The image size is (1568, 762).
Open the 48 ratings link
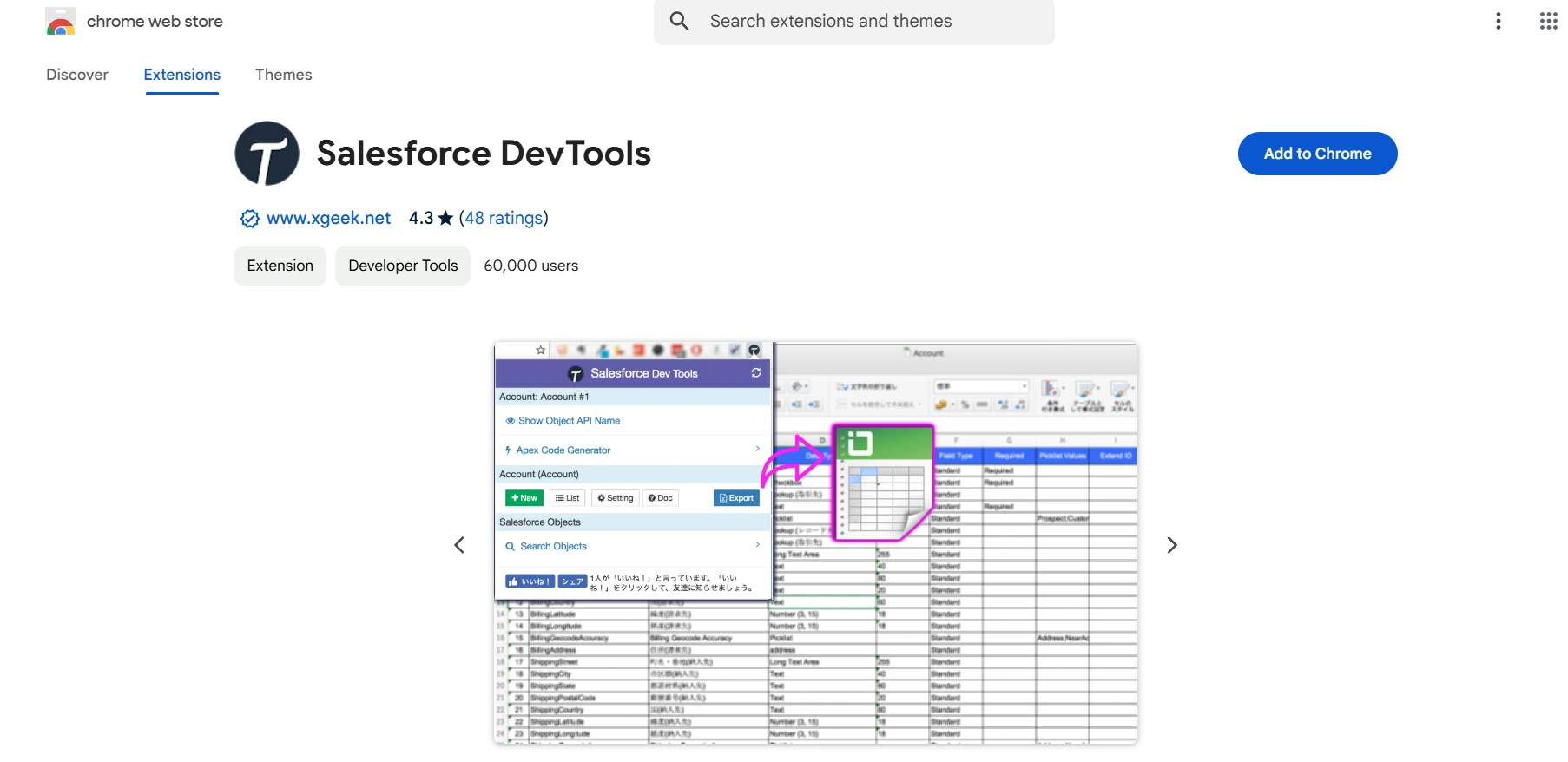pyautogui.click(x=504, y=218)
